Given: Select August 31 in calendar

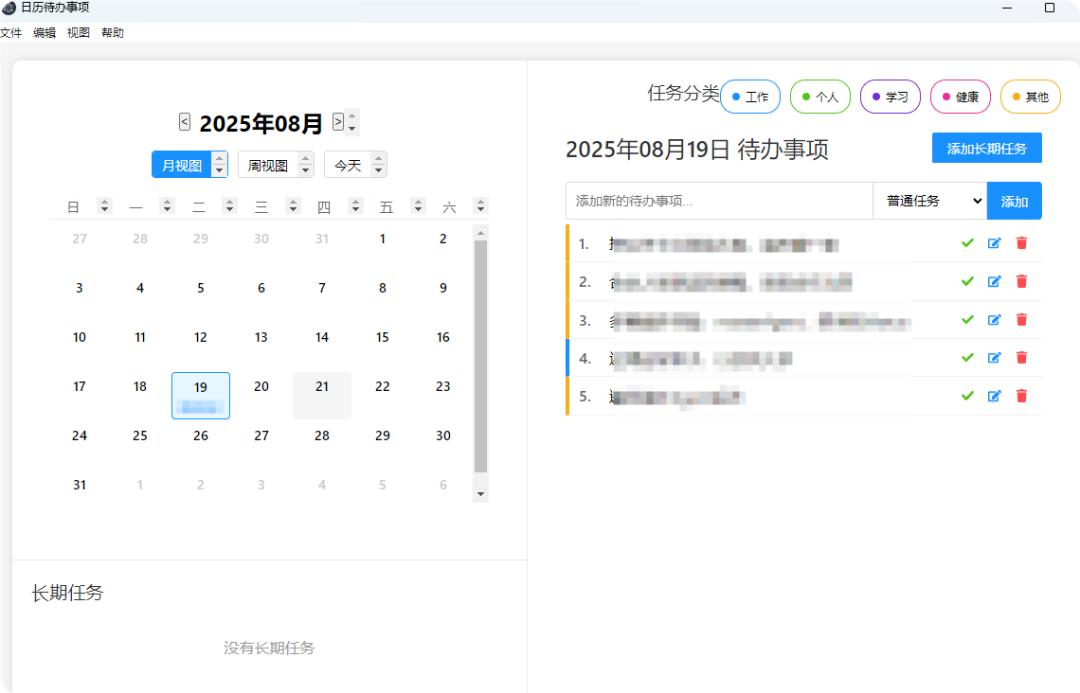Looking at the screenshot, I should click(x=79, y=485).
